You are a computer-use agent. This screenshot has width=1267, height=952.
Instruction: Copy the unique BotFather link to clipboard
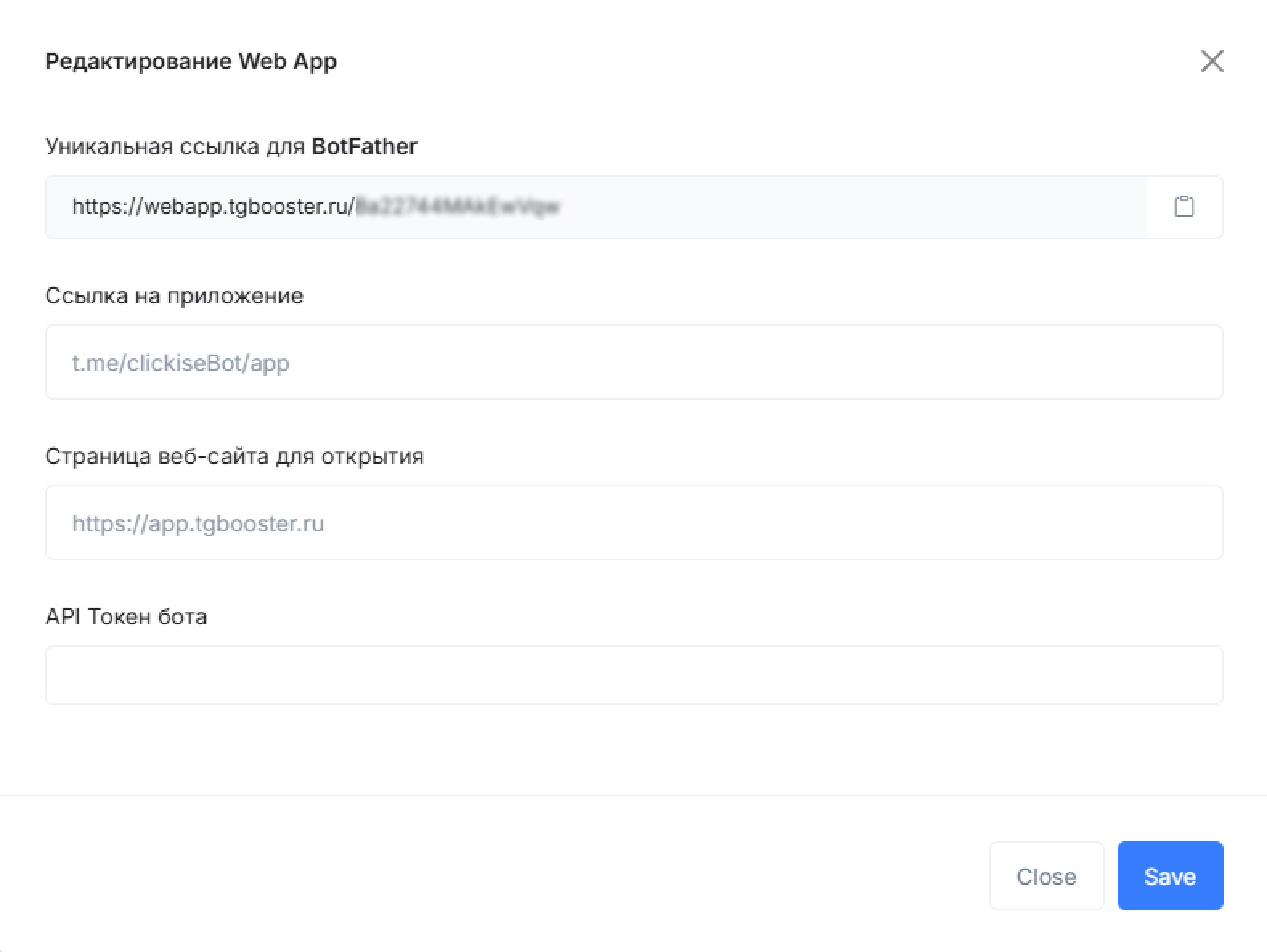tap(1183, 207)
